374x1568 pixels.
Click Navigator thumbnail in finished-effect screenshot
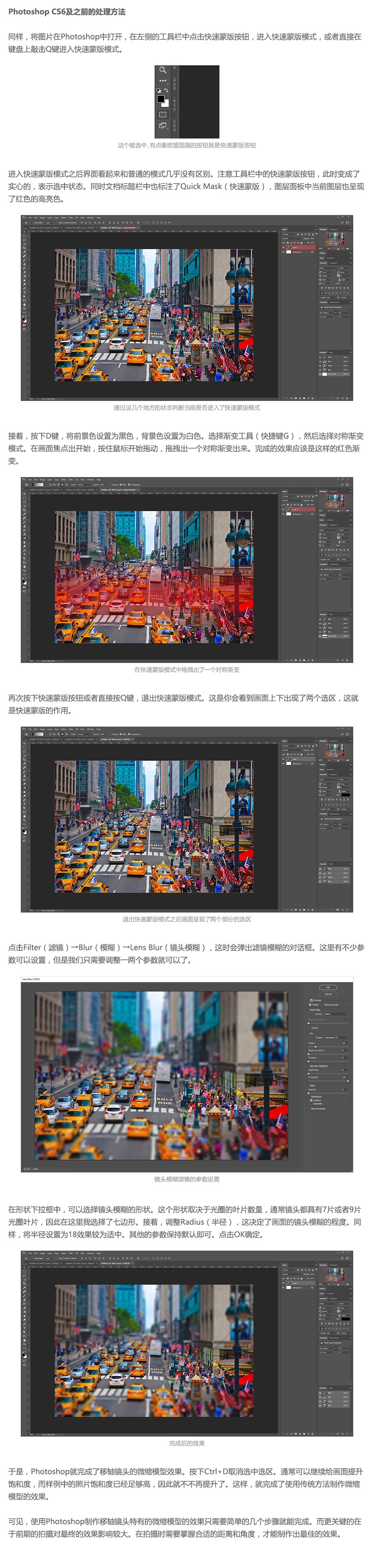click(x=336, y=1275)
